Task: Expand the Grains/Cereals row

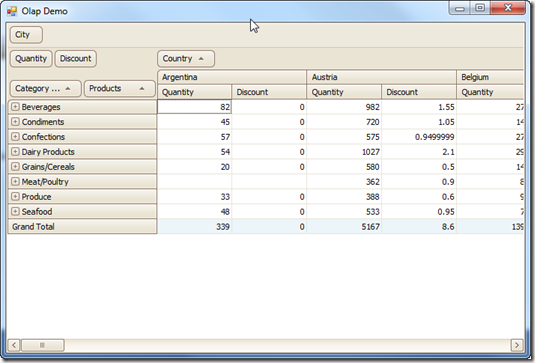Action: coord(15,166)
